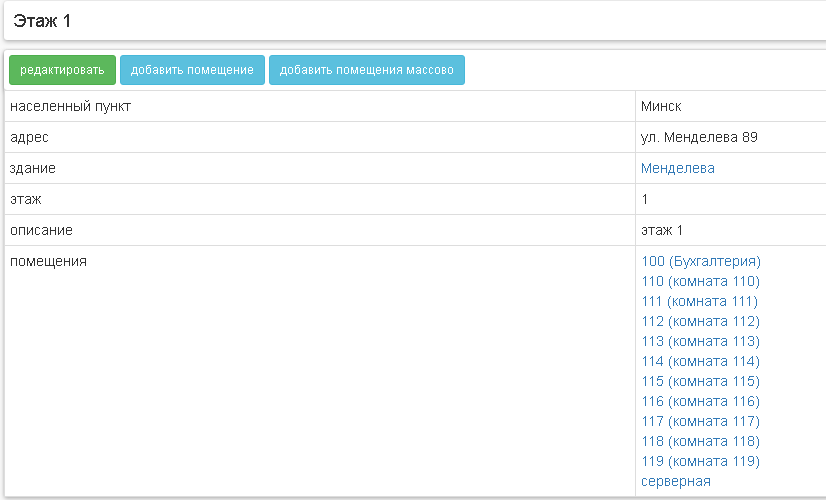
Task: Select the '110 (комната 110)' link
Action: point(699,281)
